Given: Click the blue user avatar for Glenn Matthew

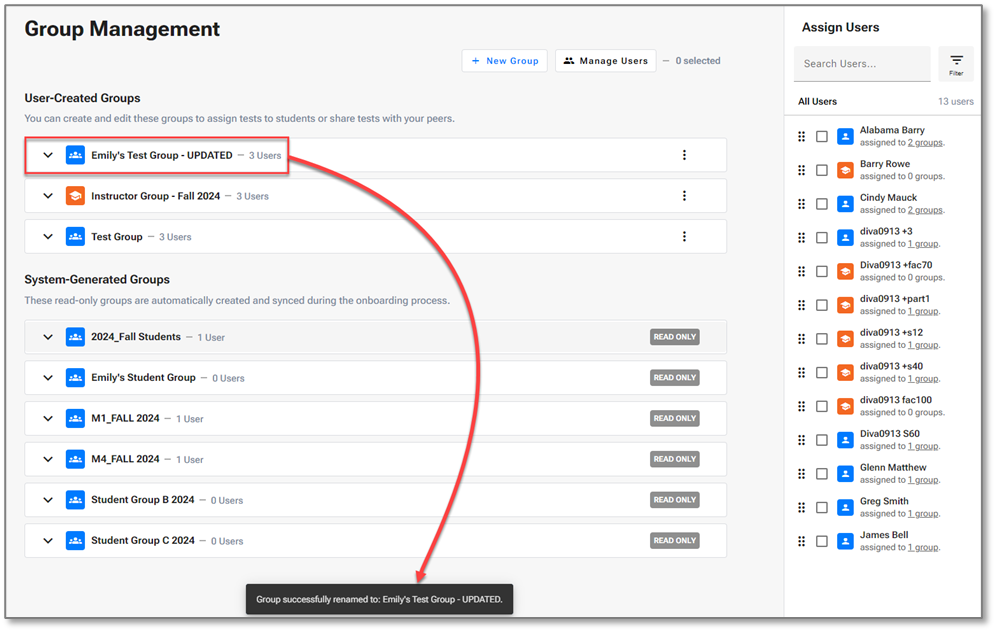Looking at the screenshot, I should pyautogui.click(x=845, y=474).
